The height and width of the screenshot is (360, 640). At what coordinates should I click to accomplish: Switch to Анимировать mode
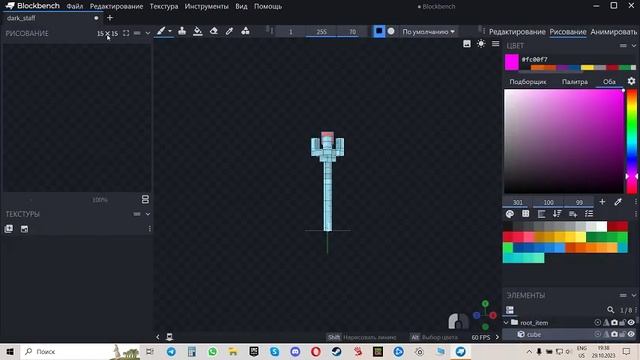tap(613, 32)
